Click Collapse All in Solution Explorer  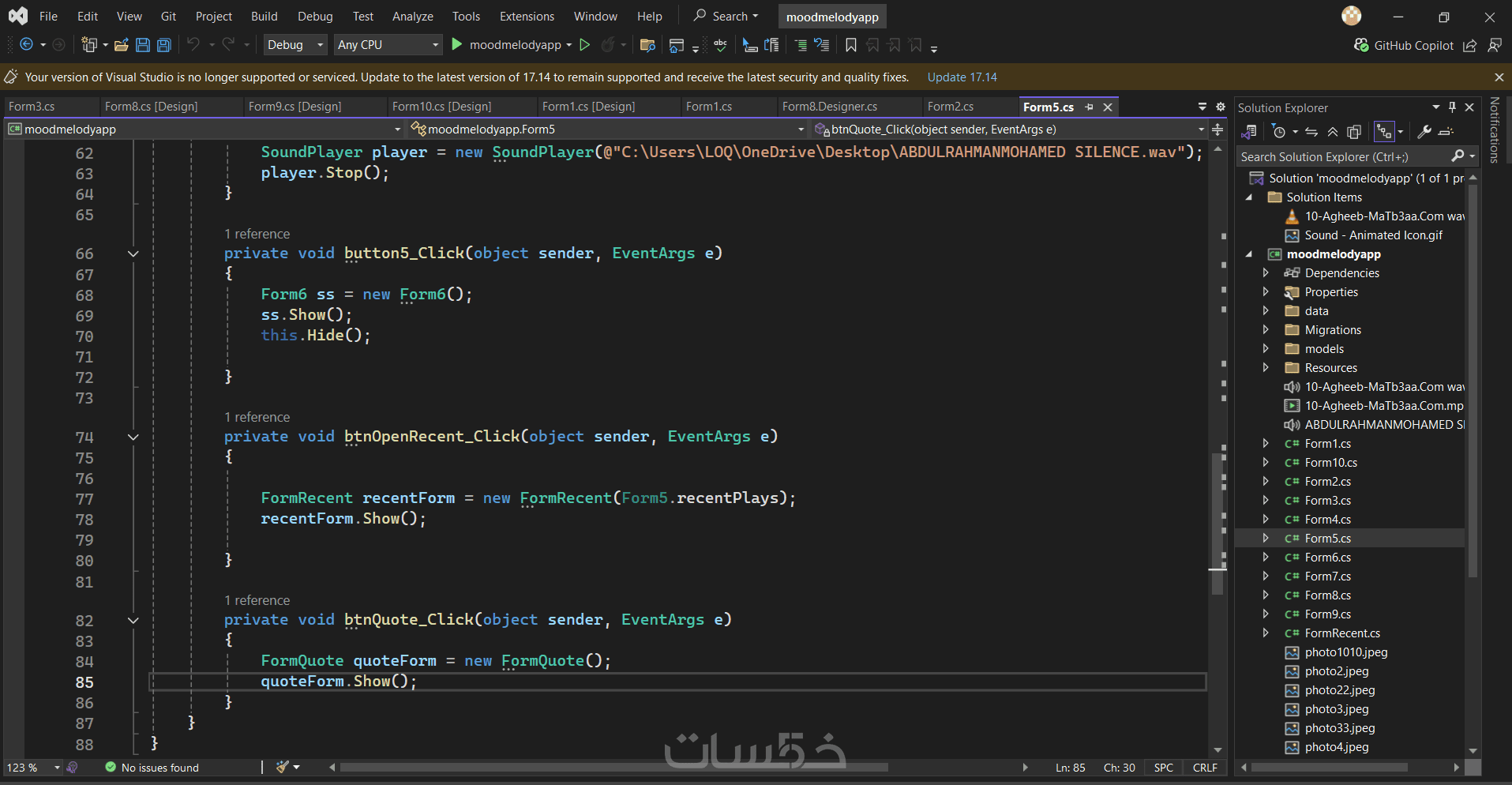coord(1333,132)
